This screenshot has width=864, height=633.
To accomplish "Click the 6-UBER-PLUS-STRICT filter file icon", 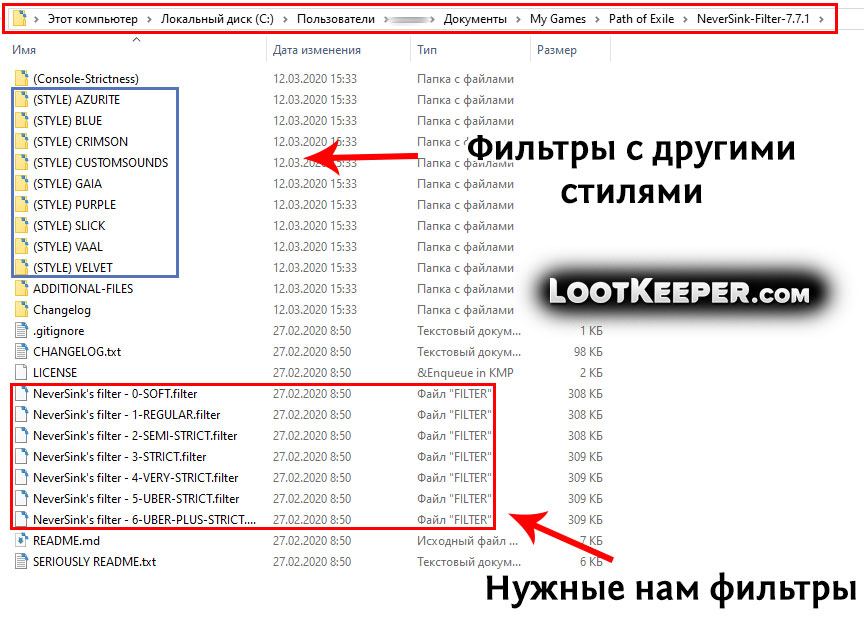I will click(21, 519).
